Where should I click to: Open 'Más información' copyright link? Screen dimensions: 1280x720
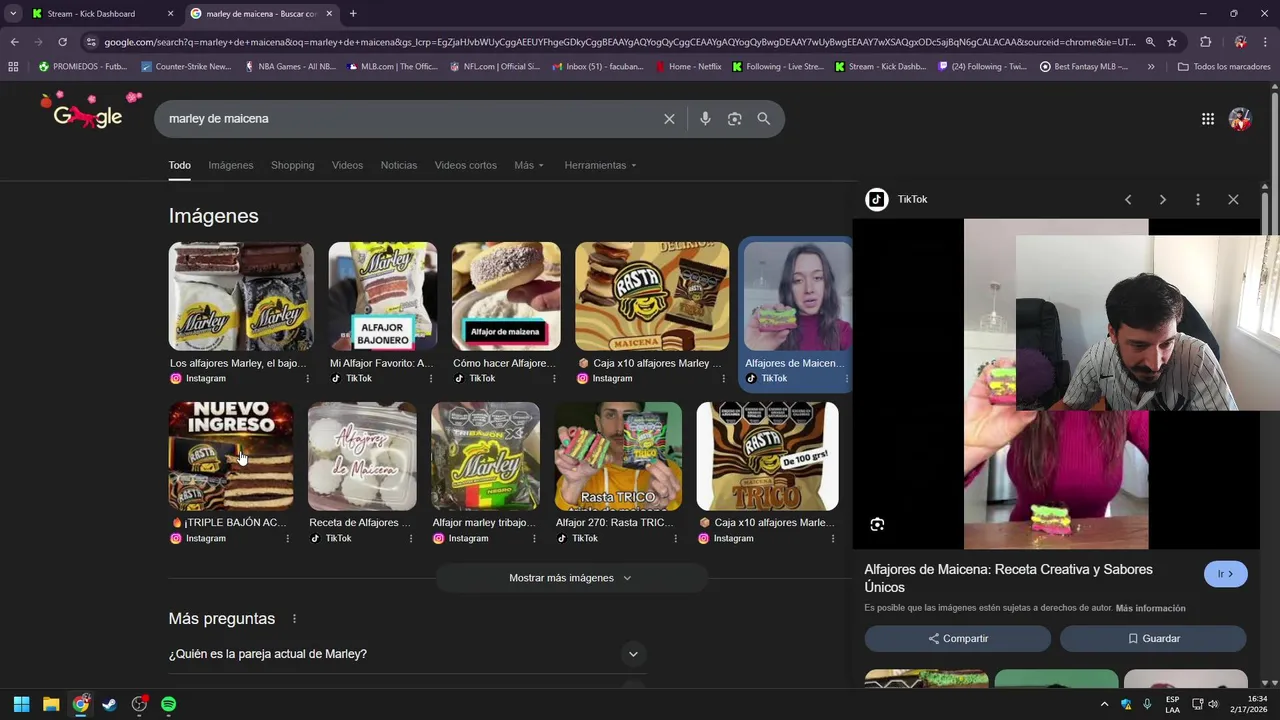click(x=1150, y=609)
